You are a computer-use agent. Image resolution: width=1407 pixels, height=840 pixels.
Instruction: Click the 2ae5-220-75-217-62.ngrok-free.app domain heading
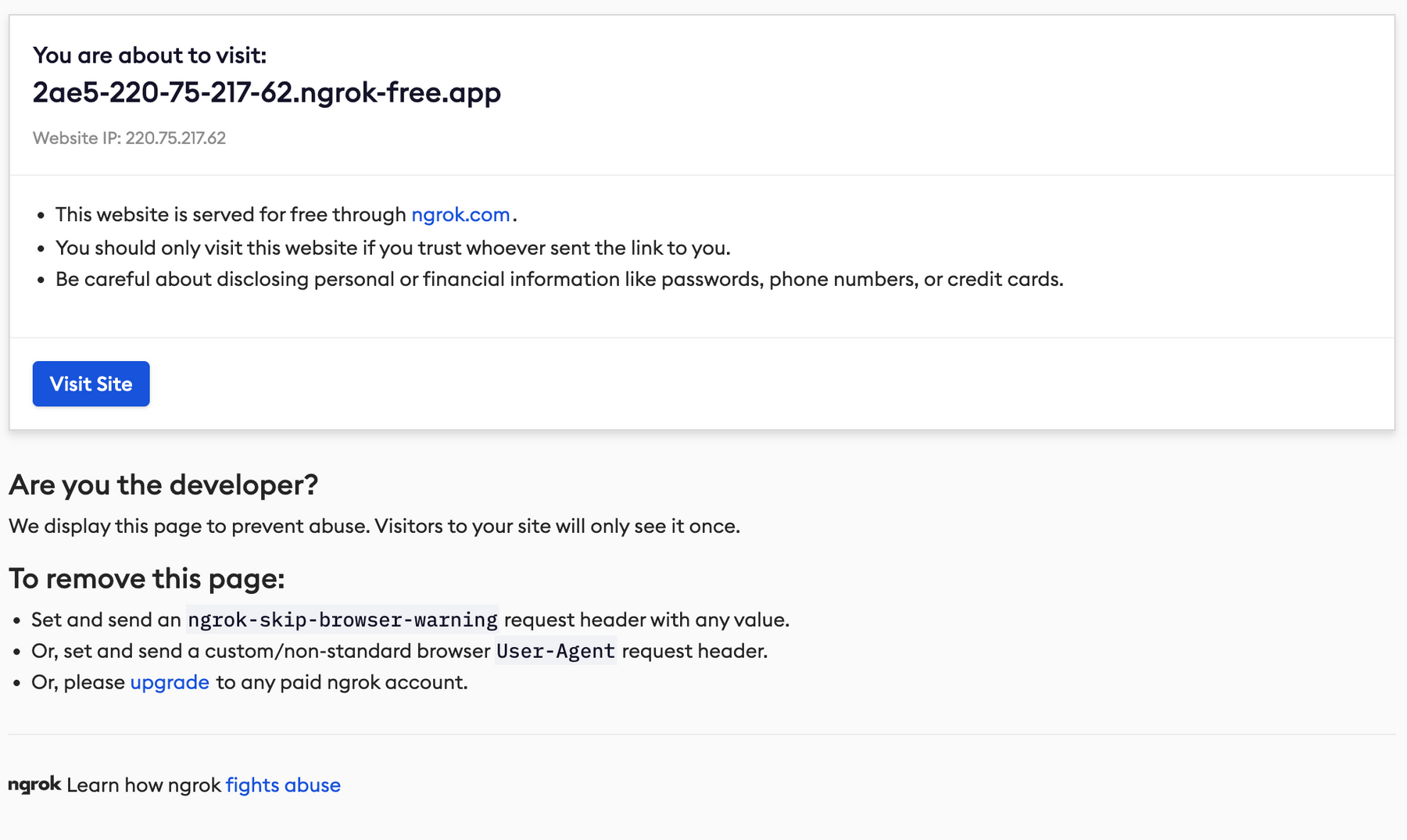[267, 92]
